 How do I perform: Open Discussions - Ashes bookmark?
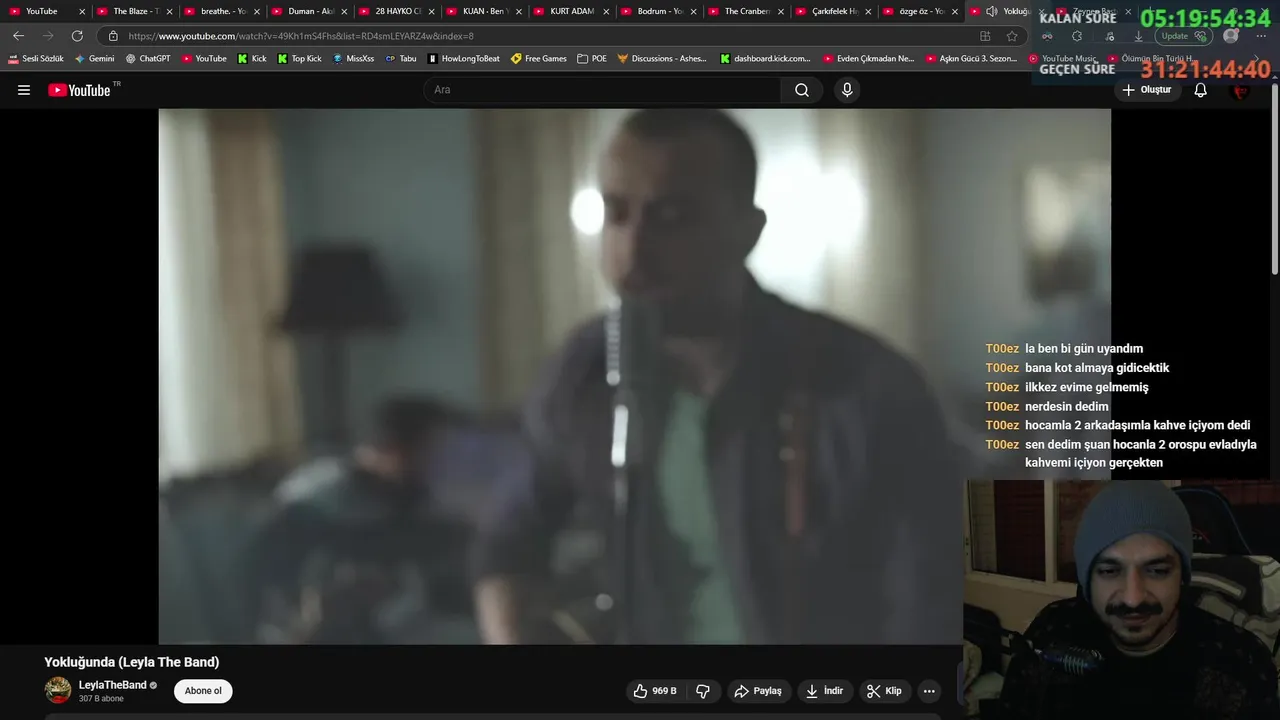coord(662,59)
